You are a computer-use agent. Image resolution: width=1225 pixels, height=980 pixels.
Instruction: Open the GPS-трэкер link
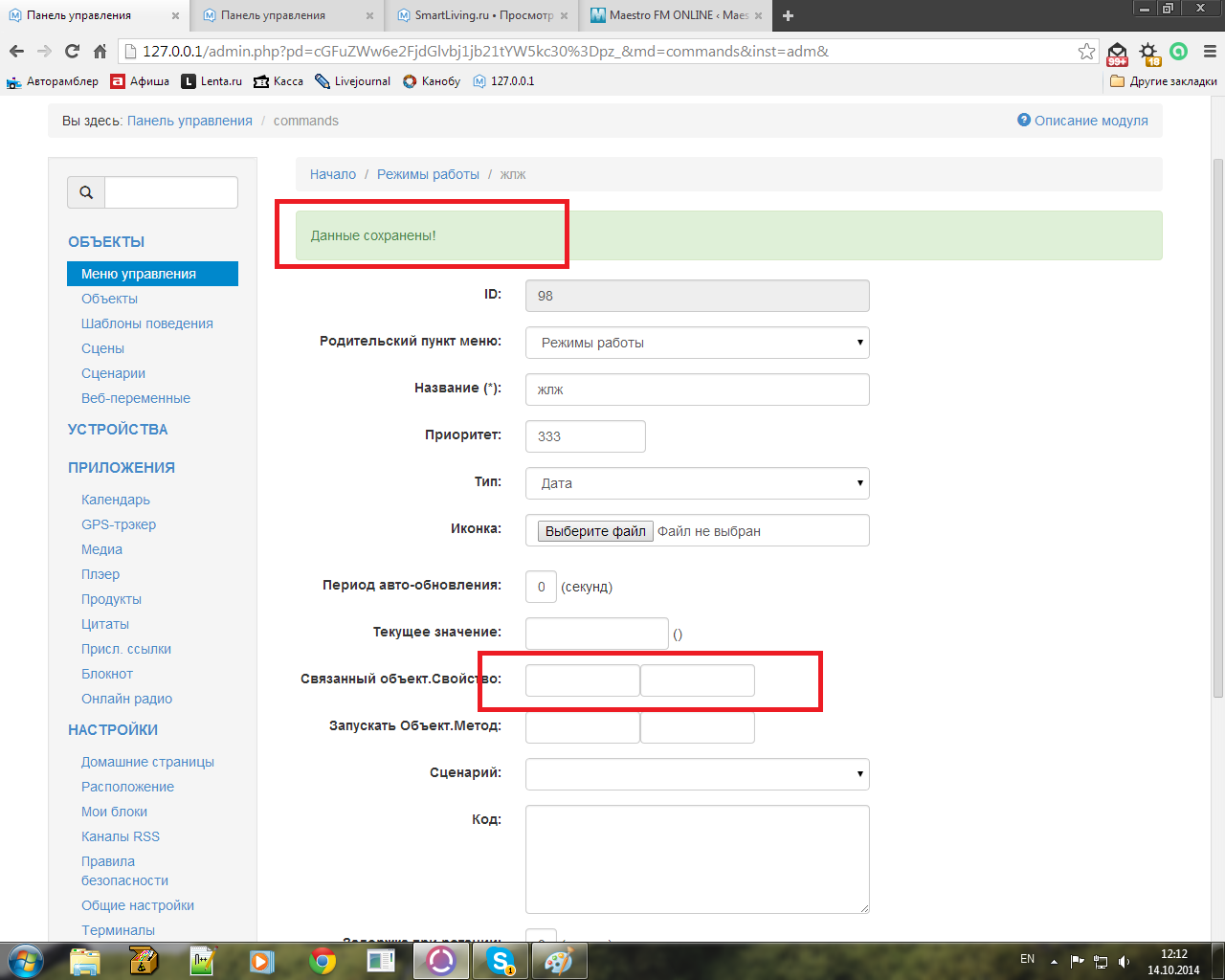pos(119,524)
